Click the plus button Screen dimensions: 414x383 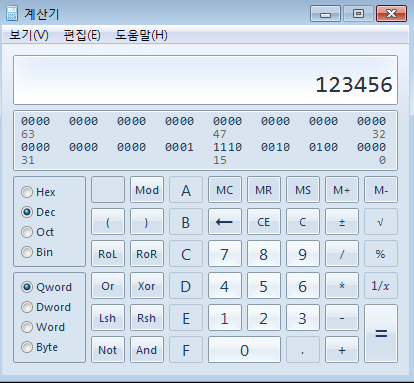342,350
